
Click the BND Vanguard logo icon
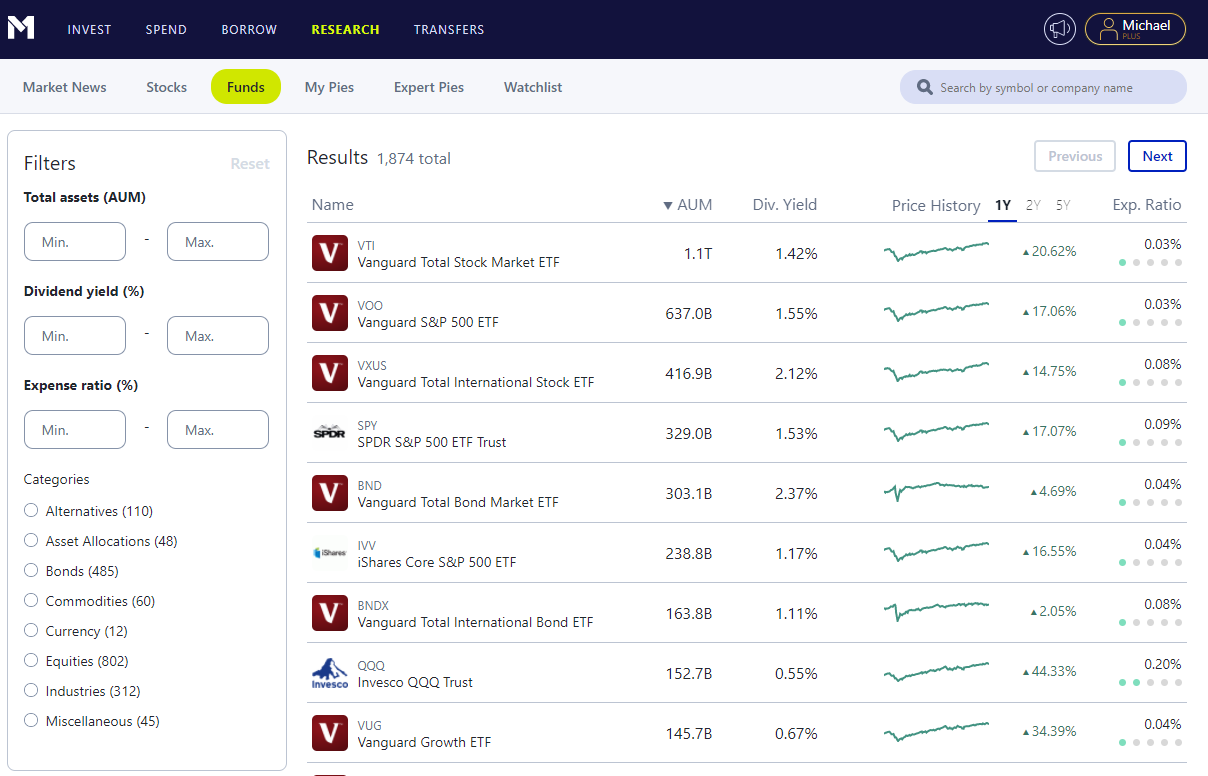(329, 493)
